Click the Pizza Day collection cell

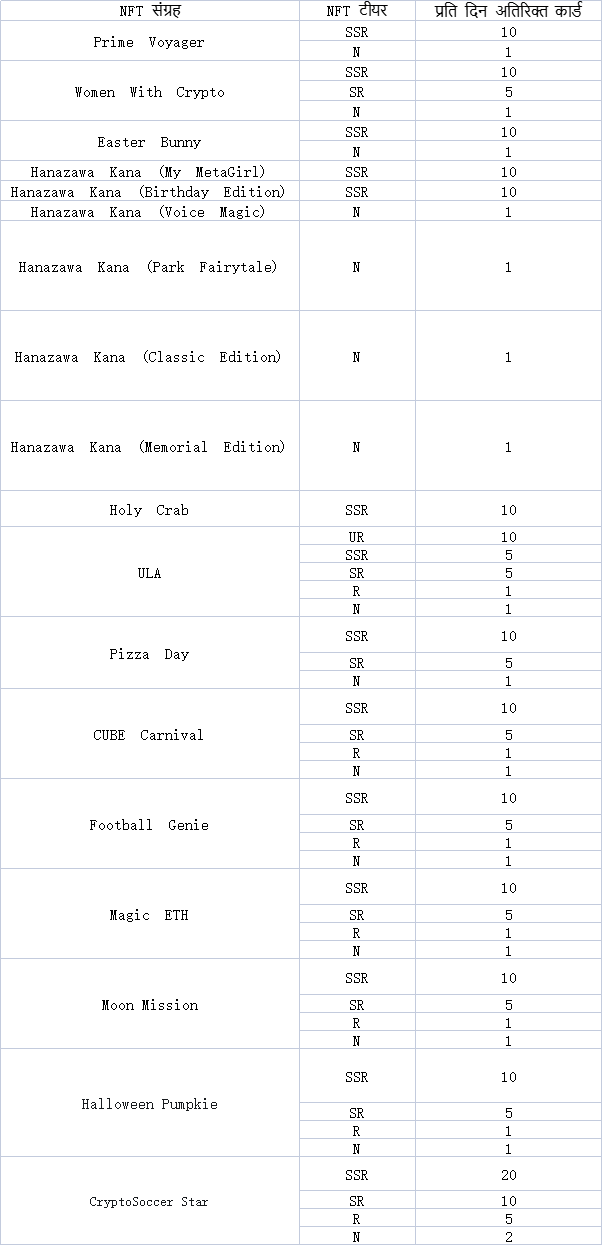point(149,654)
